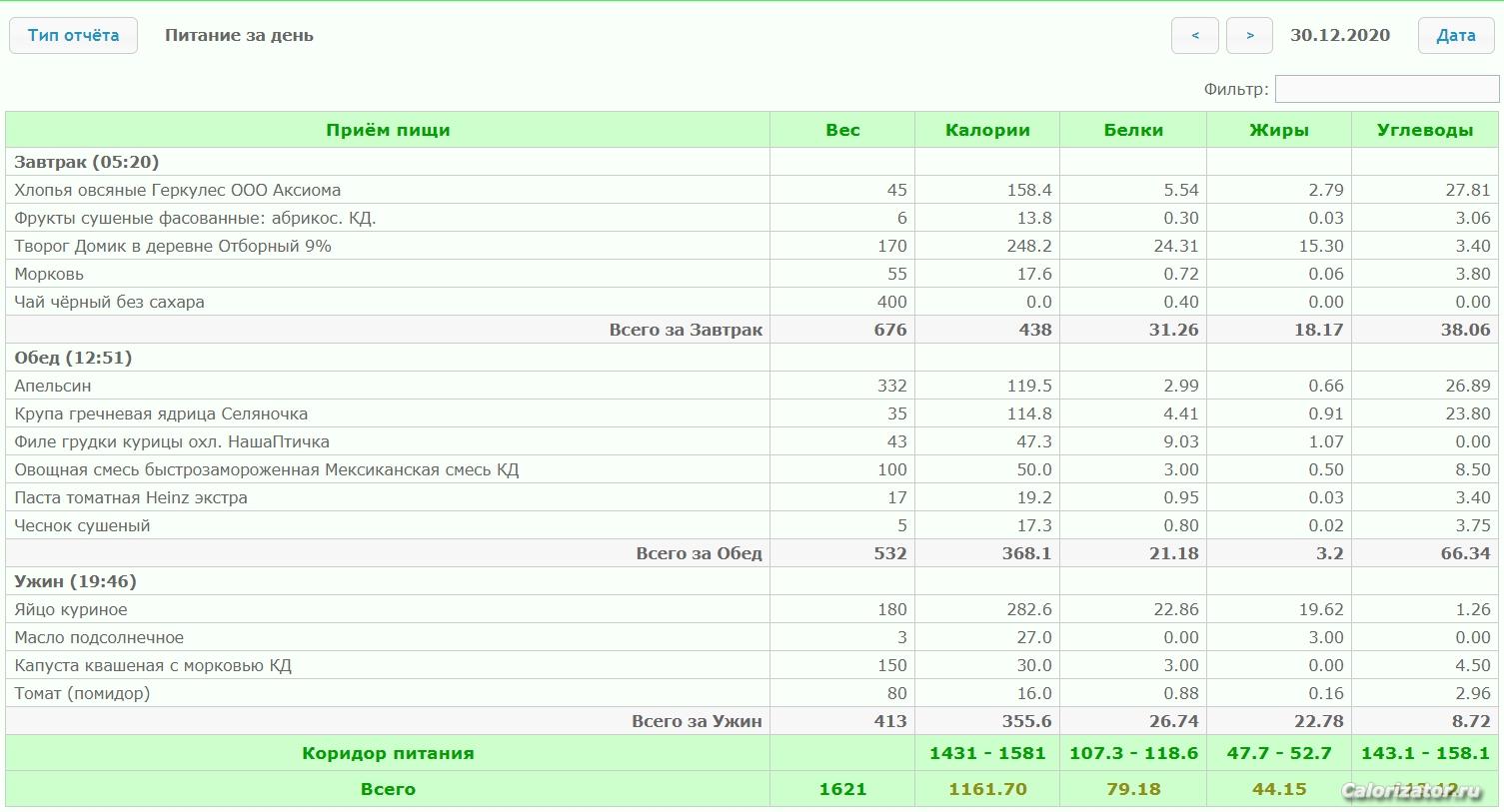Select the Обед (12:51) meal heading
Screen dimensions: 1504x812
[73, 358]
